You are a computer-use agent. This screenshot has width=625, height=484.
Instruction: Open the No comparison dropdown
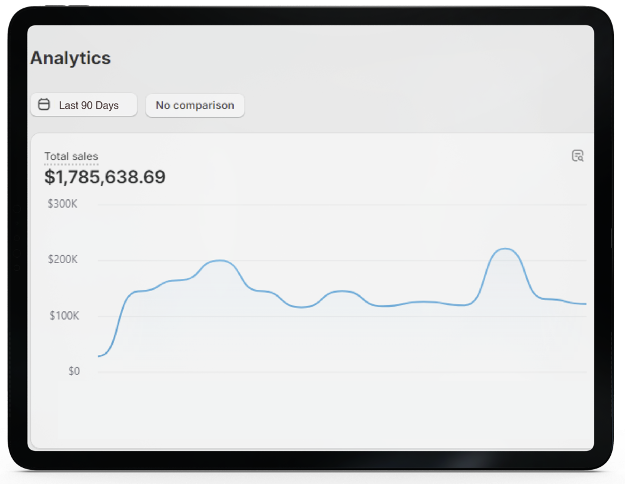point(195,105)
